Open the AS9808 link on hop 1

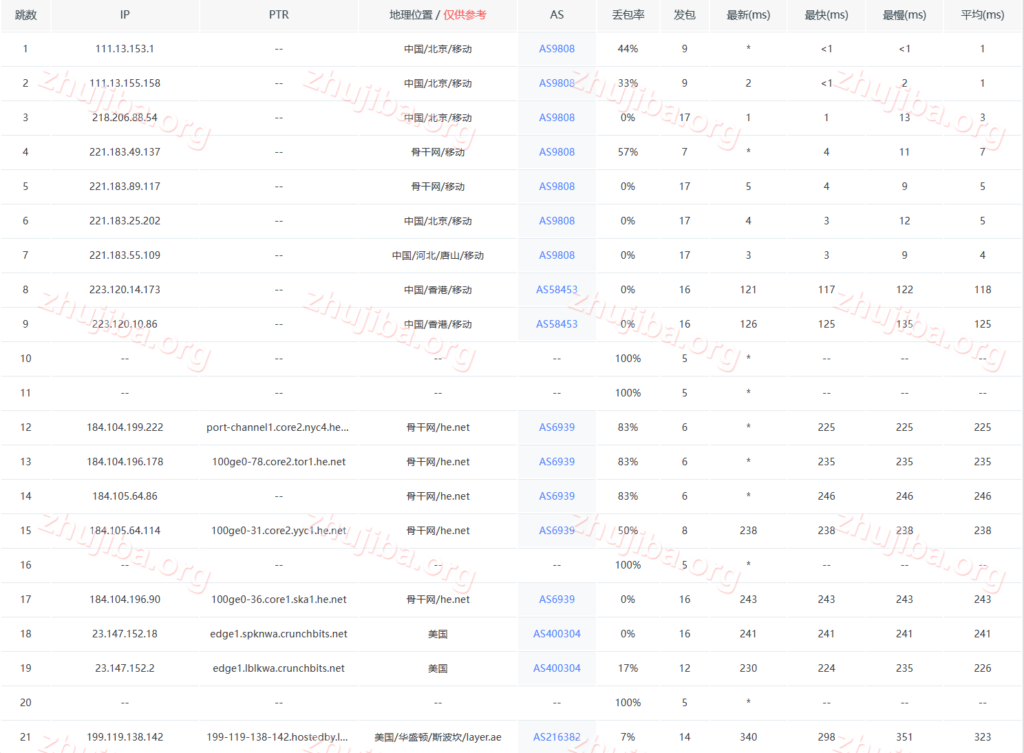coord(556,48)
